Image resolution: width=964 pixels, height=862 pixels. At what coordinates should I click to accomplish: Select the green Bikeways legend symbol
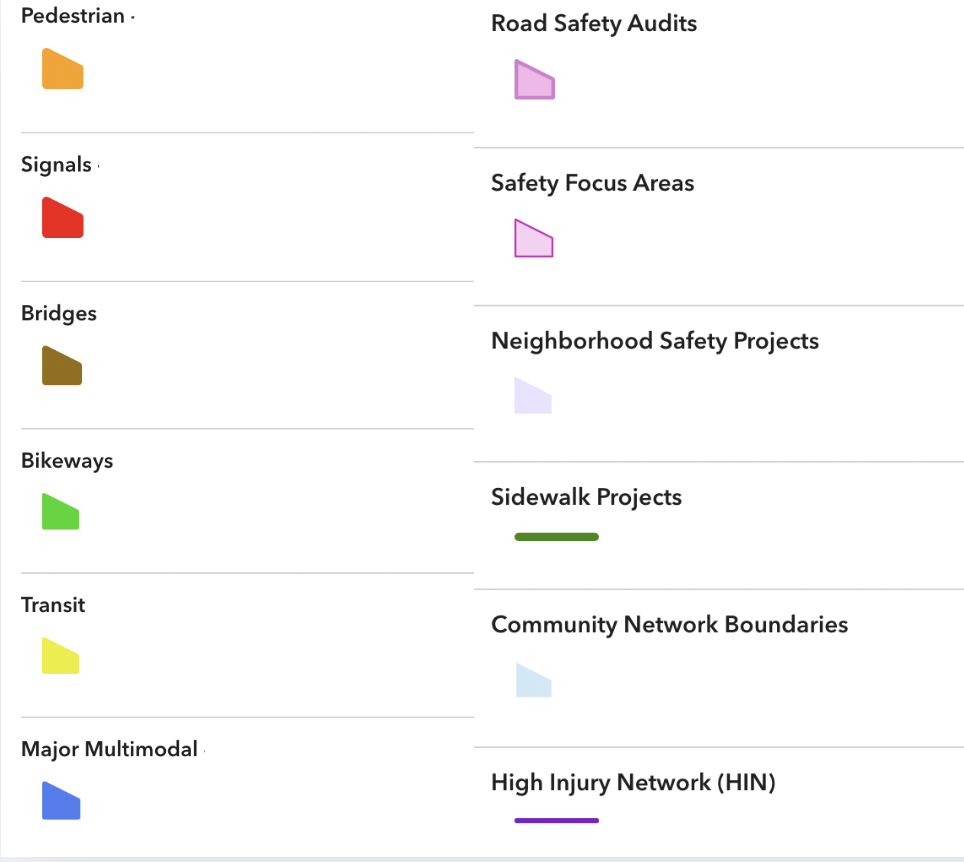point(60,512)
